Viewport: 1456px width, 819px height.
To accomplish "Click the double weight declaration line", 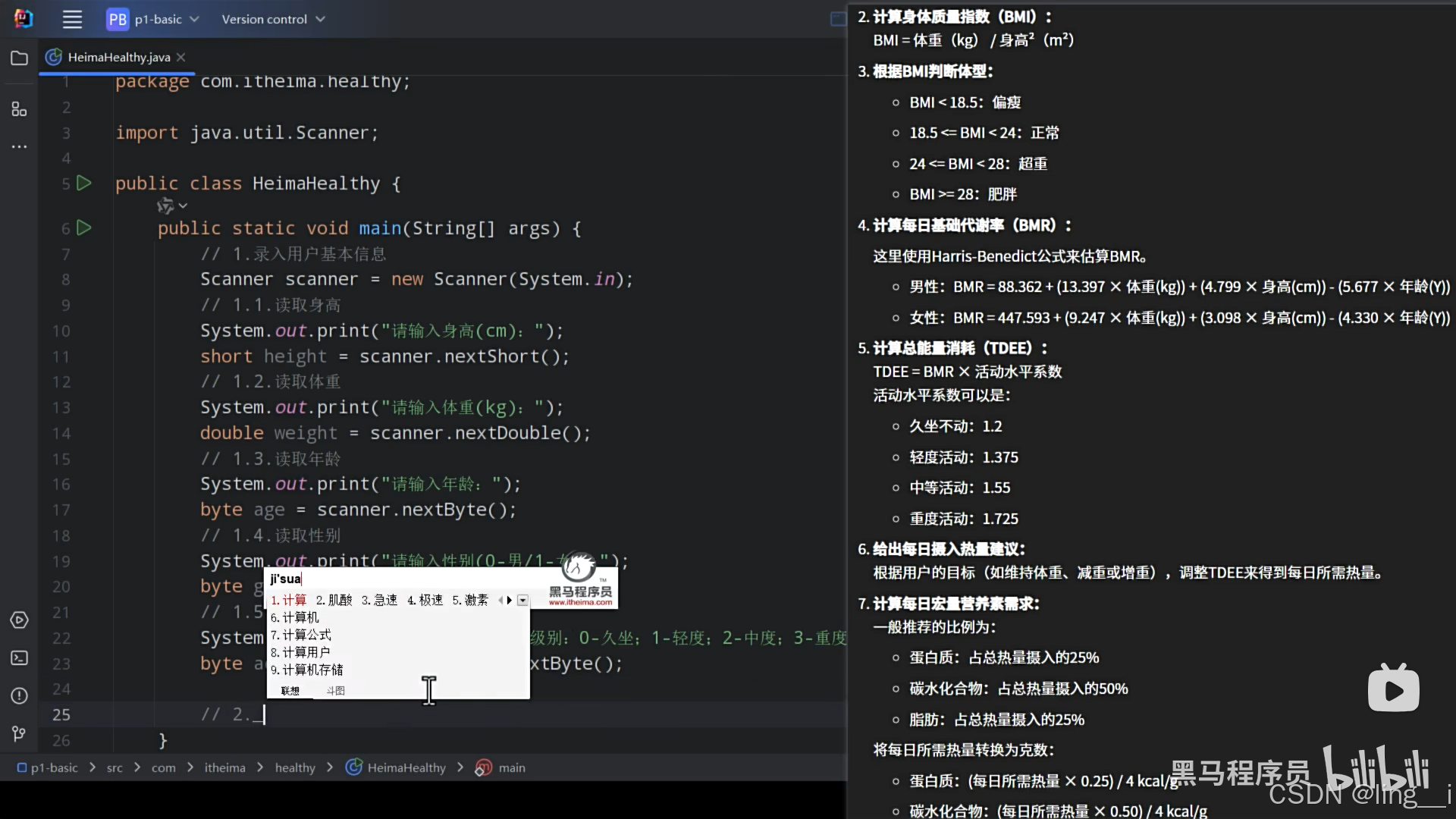I will click(x=395, y=433).
